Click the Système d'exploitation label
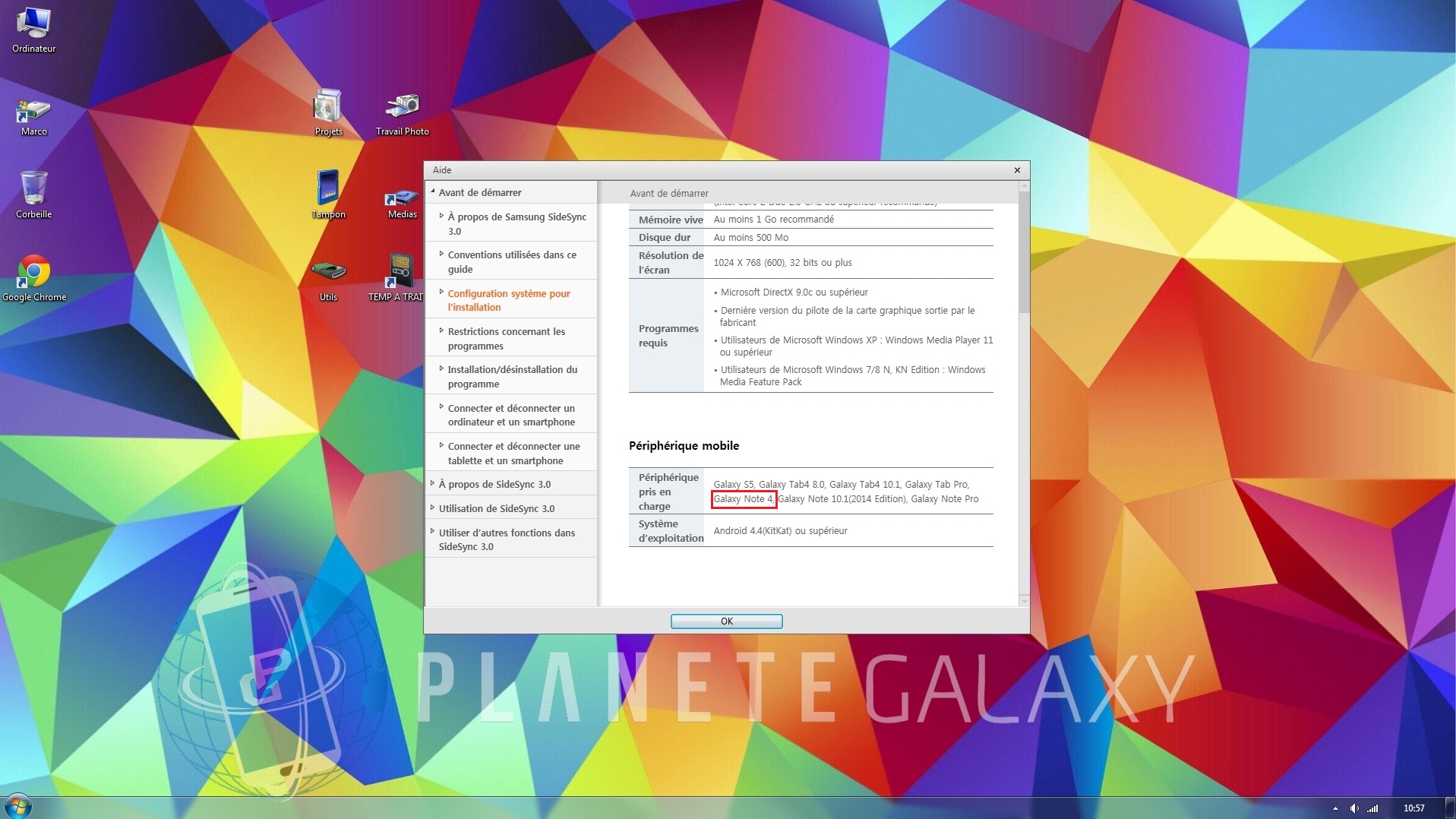Screen dimensions: 1456x819 coord(671,530)
